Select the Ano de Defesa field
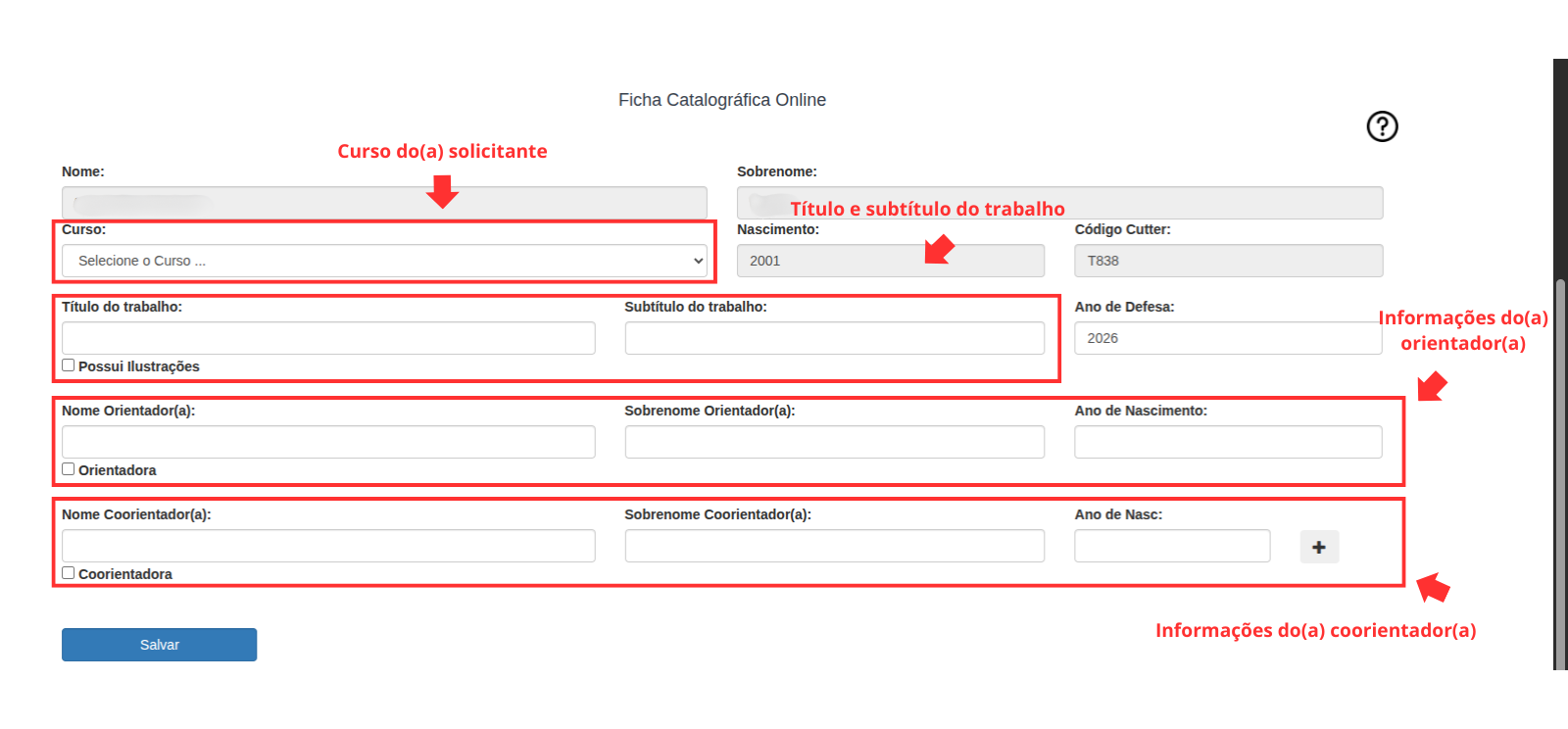 (1227, 338)
